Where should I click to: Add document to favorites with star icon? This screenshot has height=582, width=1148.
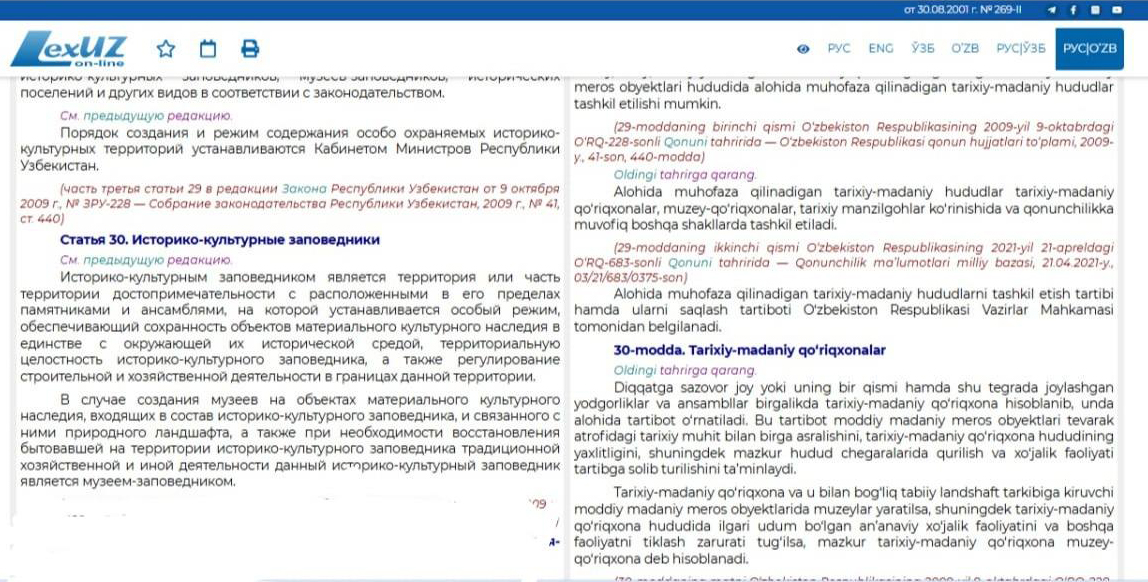tap(166, 48)
